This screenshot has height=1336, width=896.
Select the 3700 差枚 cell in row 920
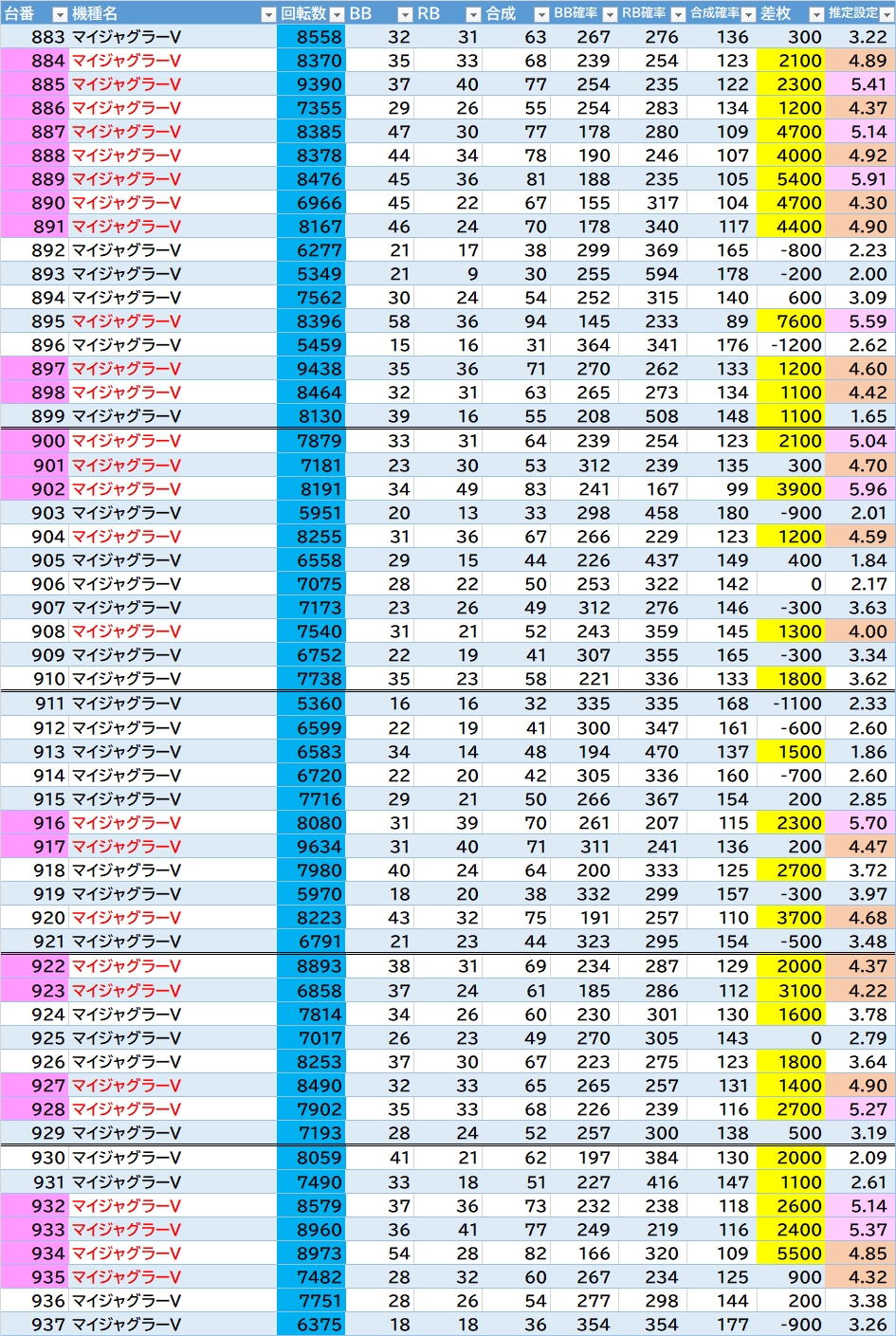pyautogui.click(x=791, y=918)
